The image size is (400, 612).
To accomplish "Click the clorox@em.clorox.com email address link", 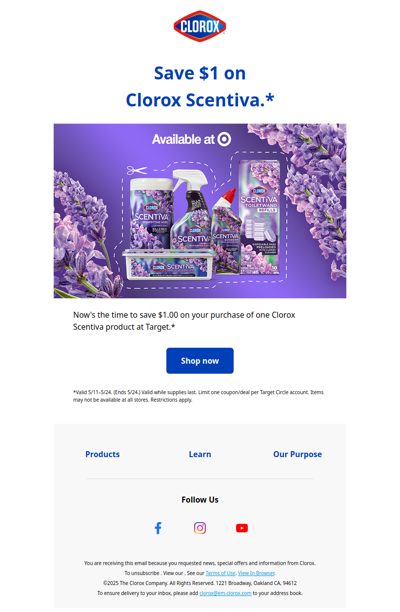I will coord(225,593).
